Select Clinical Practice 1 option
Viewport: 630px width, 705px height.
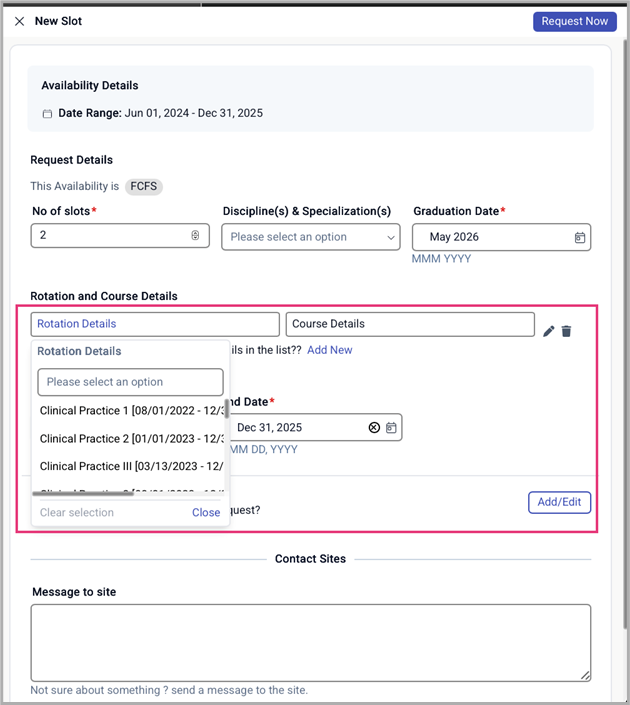tap(130, 410)
